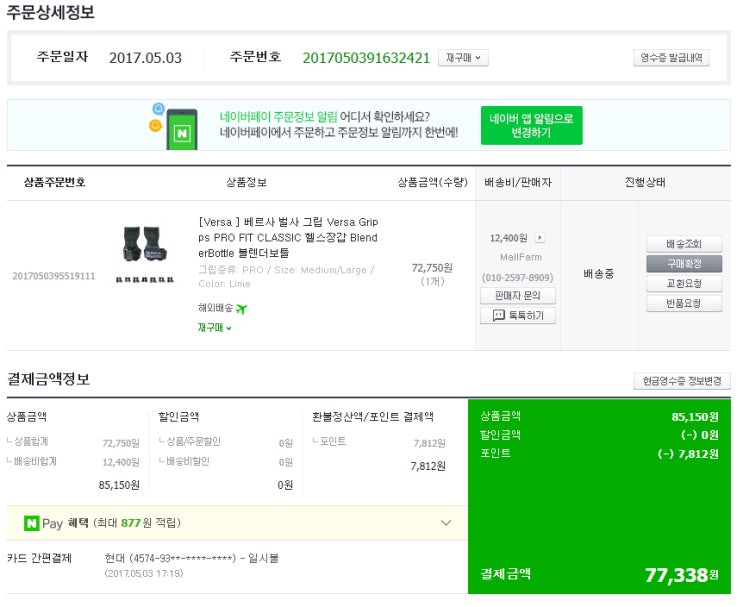Click 배송조회 tracking button
743x607 pixels.
pyautogui.click(x=684, y=244)
